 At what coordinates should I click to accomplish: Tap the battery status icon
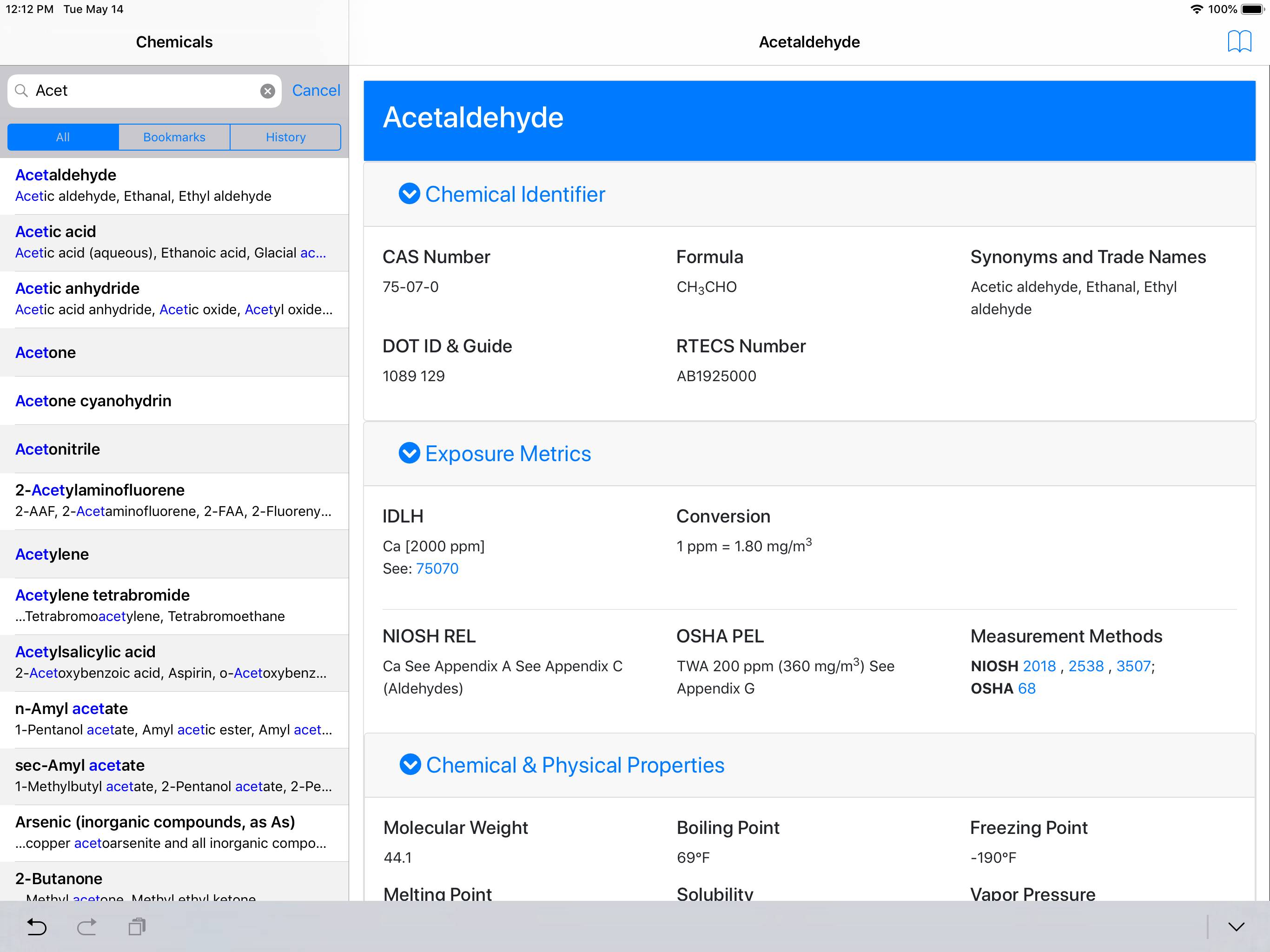point(1251,9)
